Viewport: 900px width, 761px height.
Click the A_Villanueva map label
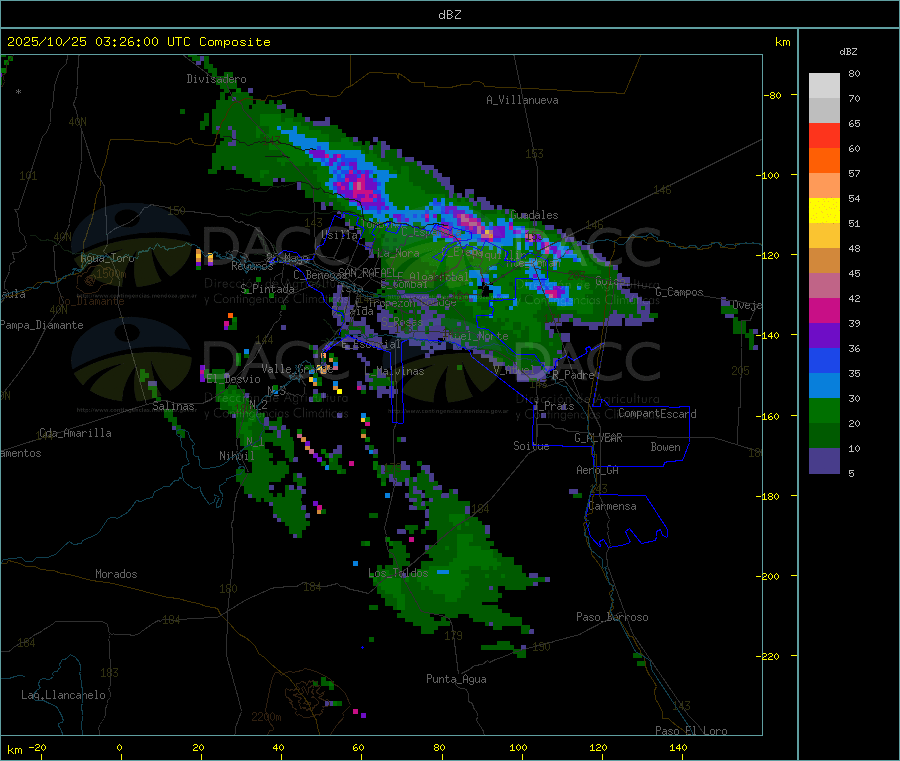pyautogui.click(x=522, y=100)
